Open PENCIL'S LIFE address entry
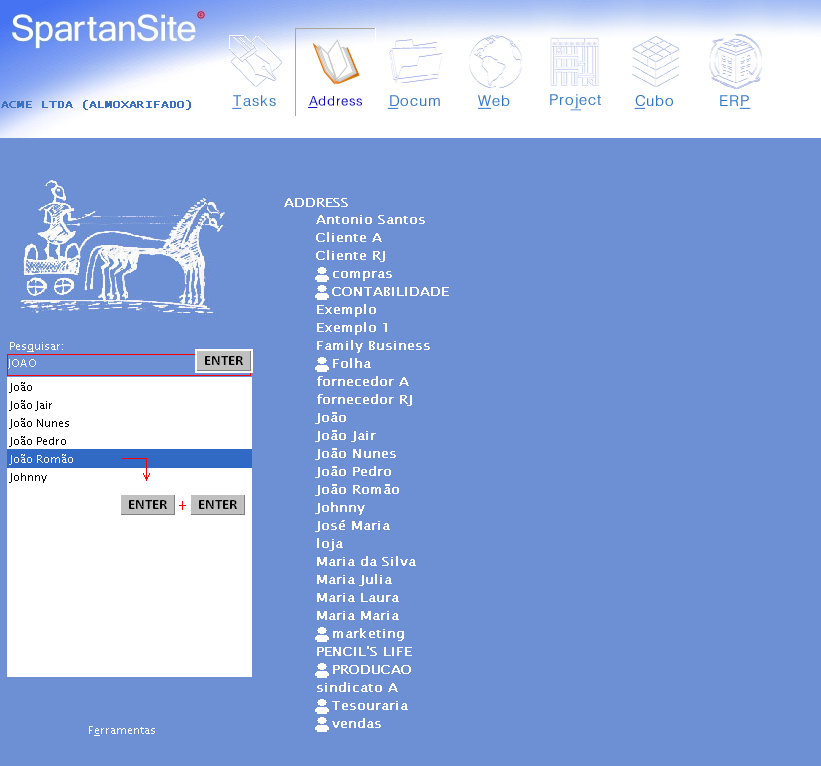 coord(364,652)
